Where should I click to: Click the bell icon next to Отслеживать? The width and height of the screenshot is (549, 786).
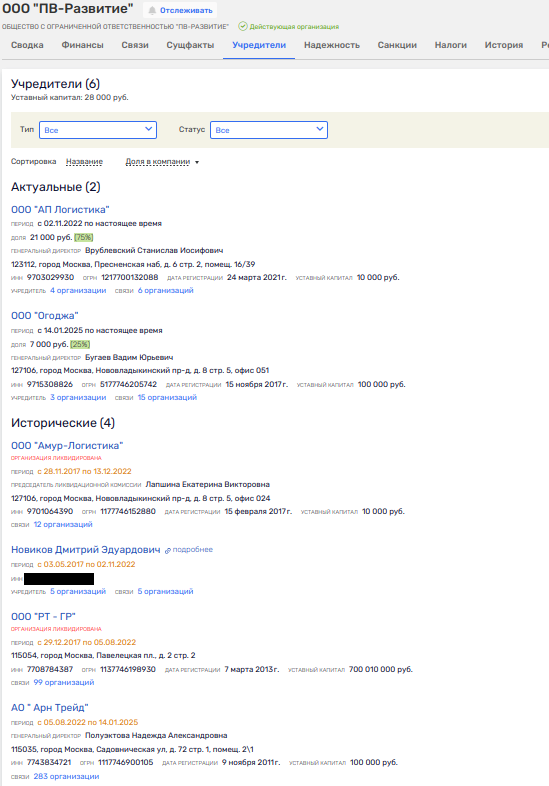point(152,11)
